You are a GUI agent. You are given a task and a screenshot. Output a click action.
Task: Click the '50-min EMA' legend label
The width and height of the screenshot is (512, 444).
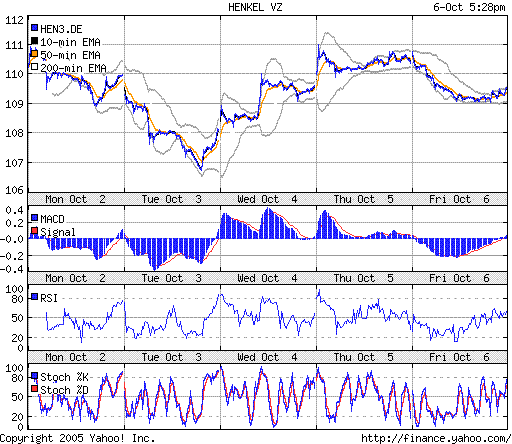[70, 55]
